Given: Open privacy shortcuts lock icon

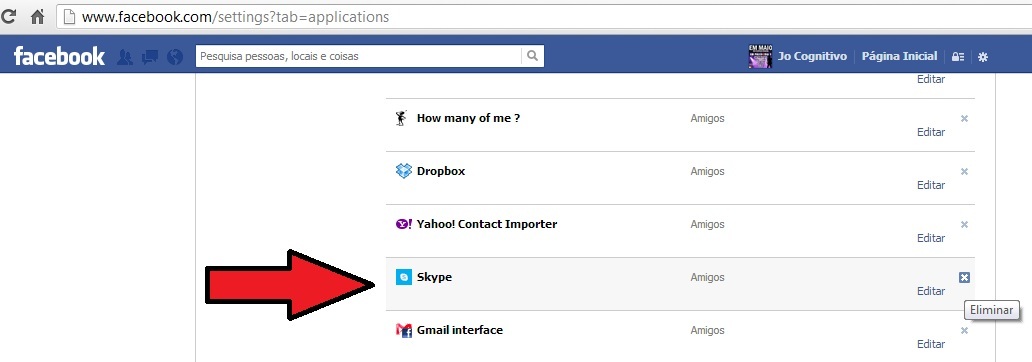Looking at the screenshot, I should 958,57.
